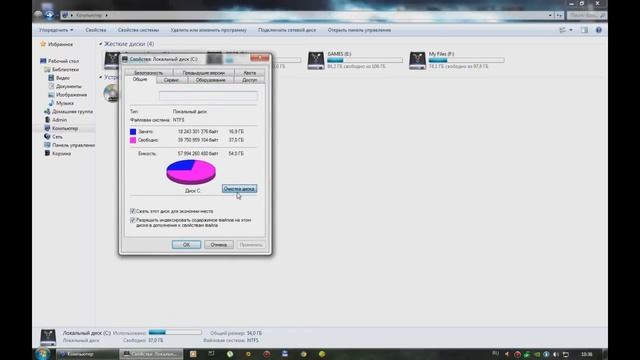Click the change view icon in toolbar
The height and width of the screenshot is (360, 640).
[x=562, y=30]
